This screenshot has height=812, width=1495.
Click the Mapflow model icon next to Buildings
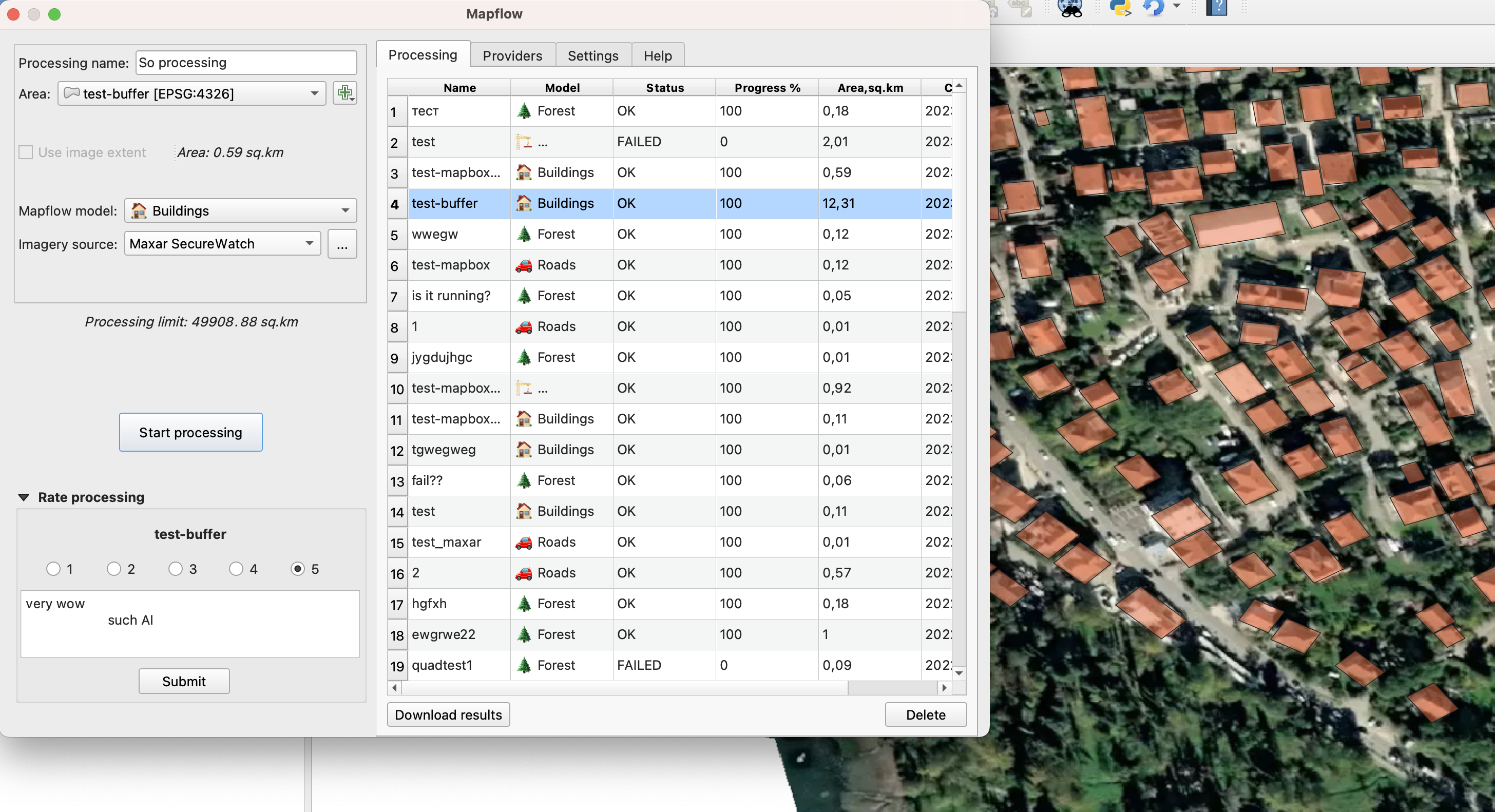click(140, 211)
